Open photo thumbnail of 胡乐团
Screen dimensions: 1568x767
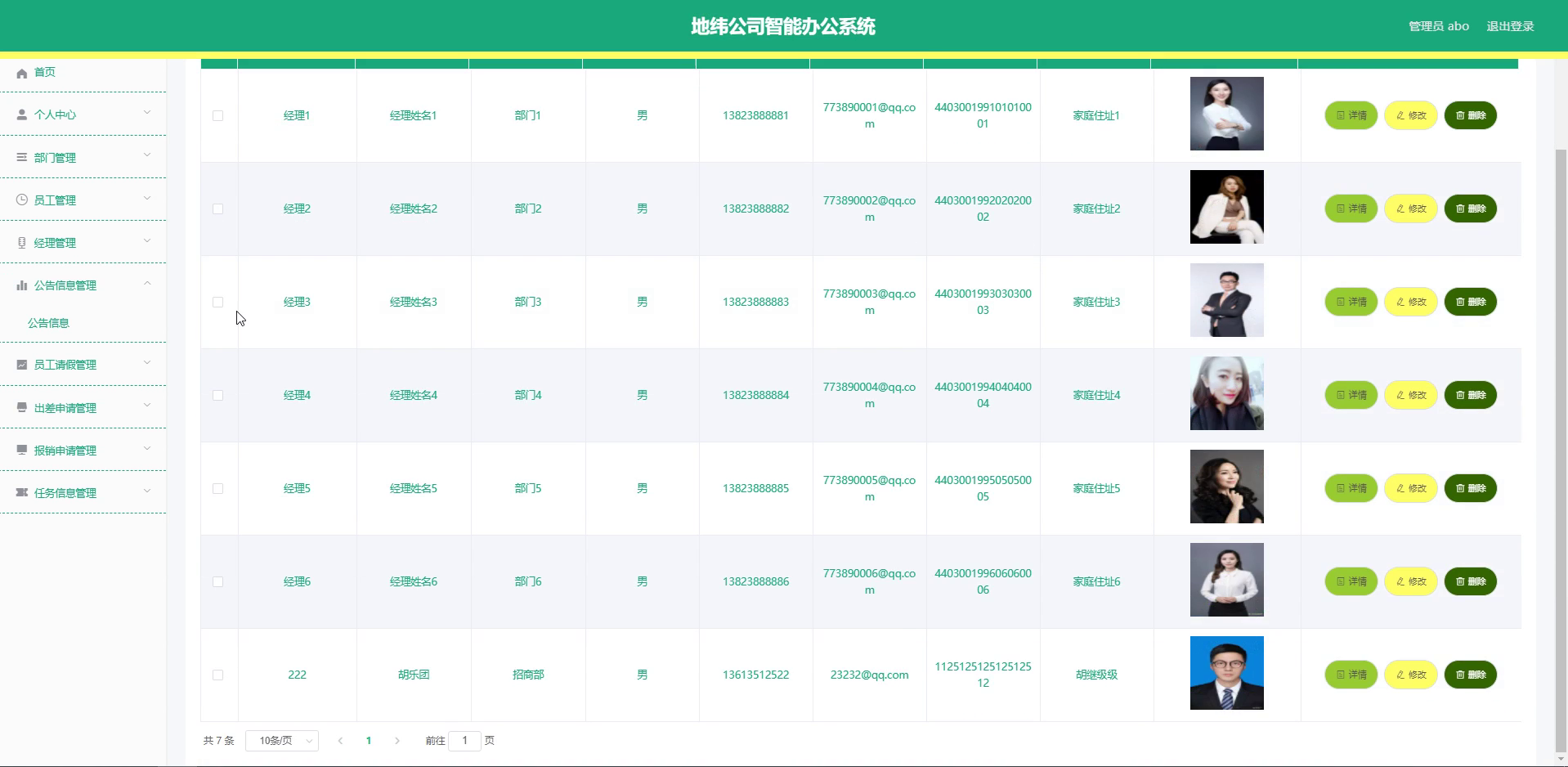1227,673
